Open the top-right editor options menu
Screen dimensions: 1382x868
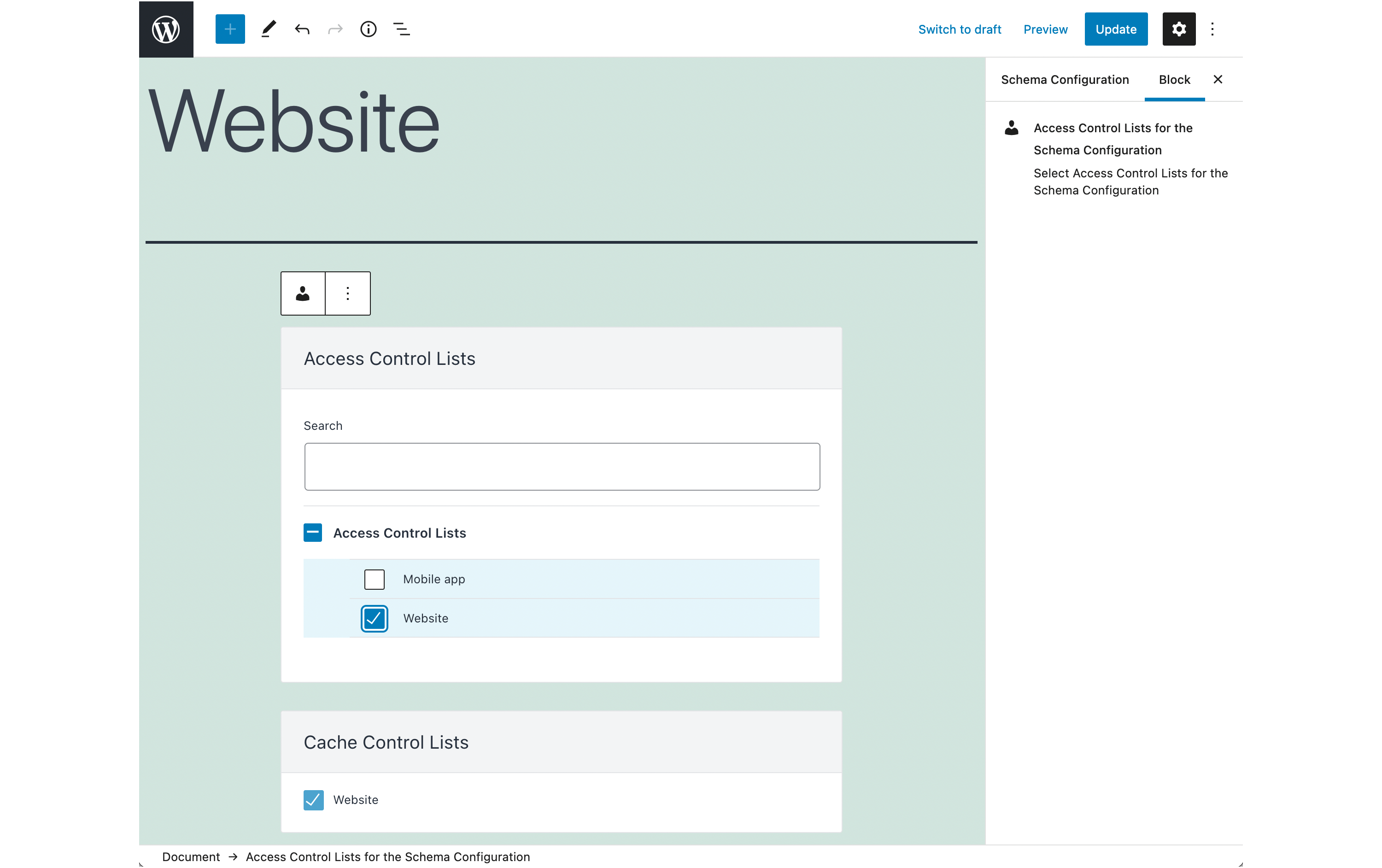click(1212, 29)
